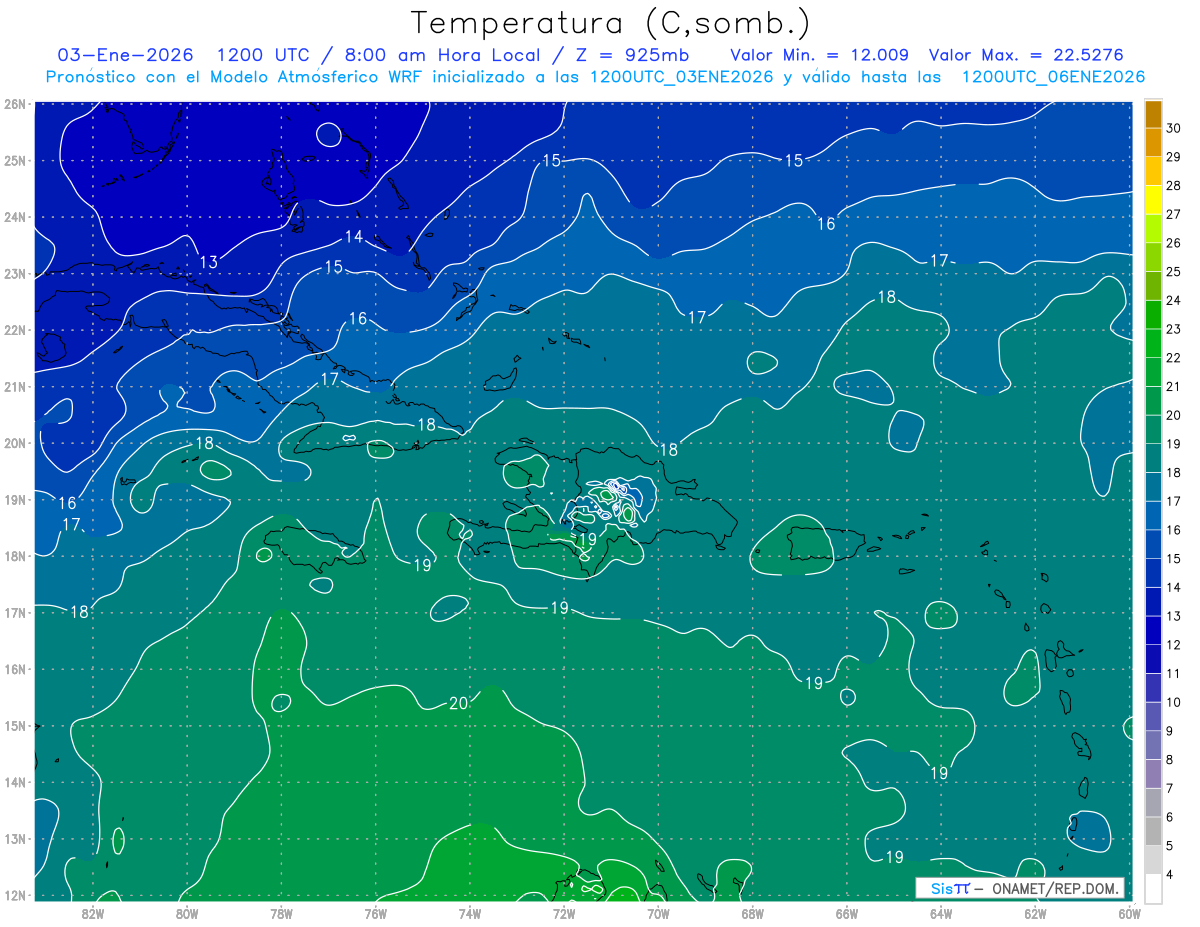
Task: Click the color bar label '11'
Action: pyautogui.click(x=1174, y=673)
